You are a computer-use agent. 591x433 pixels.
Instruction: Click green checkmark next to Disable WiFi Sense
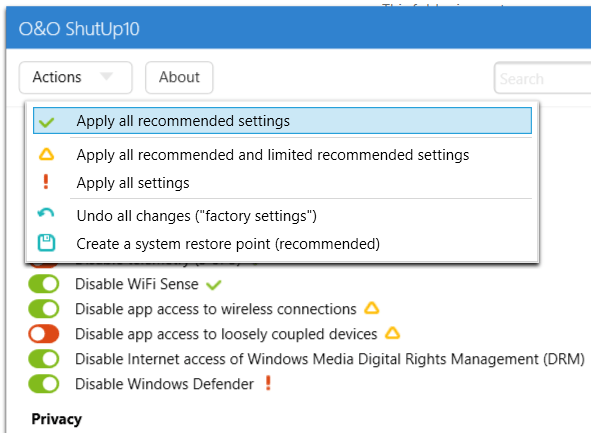[214, 285]
